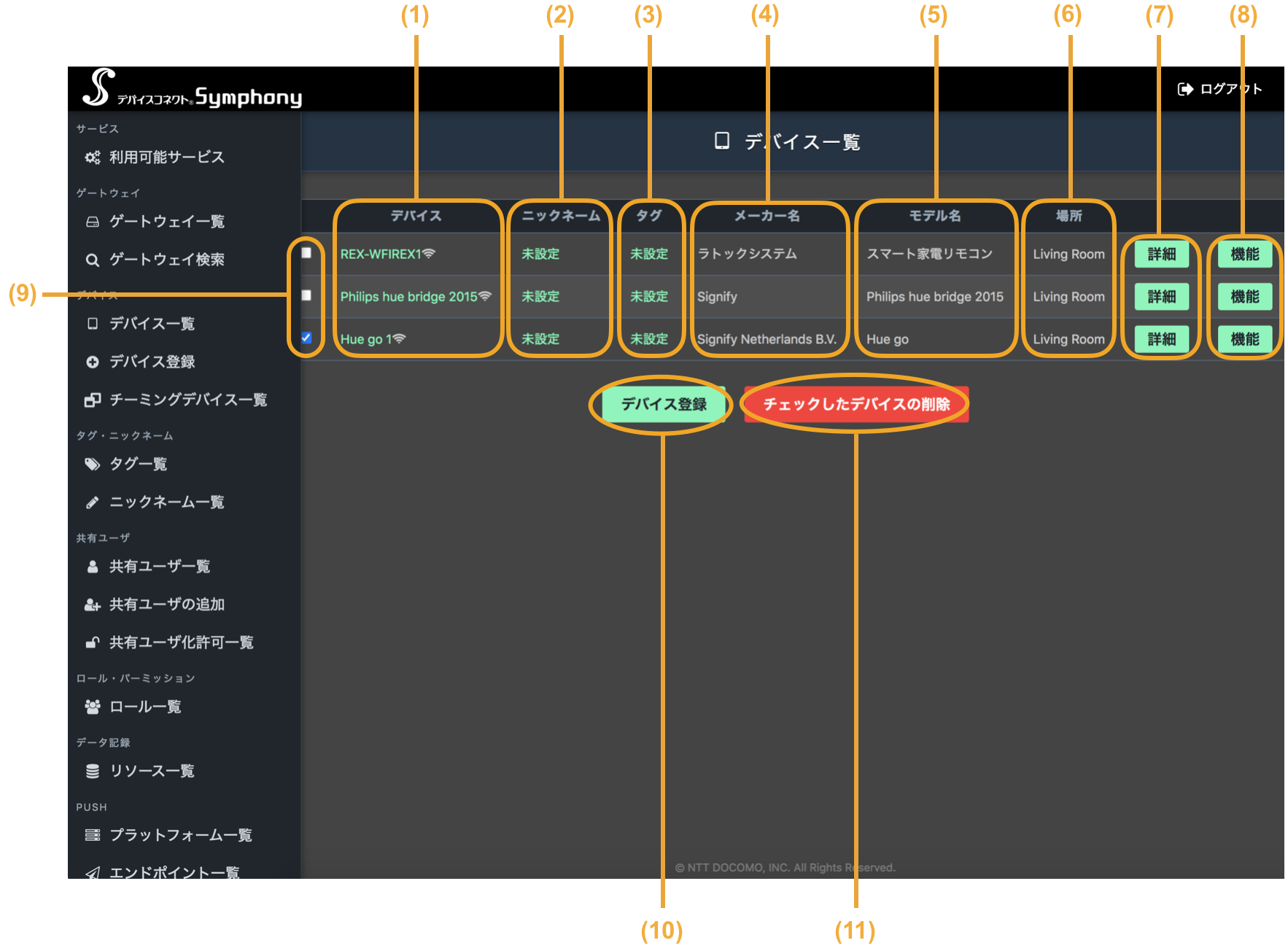Click nickname 未設定 for REX-WFIREX1

pos(540,254)
